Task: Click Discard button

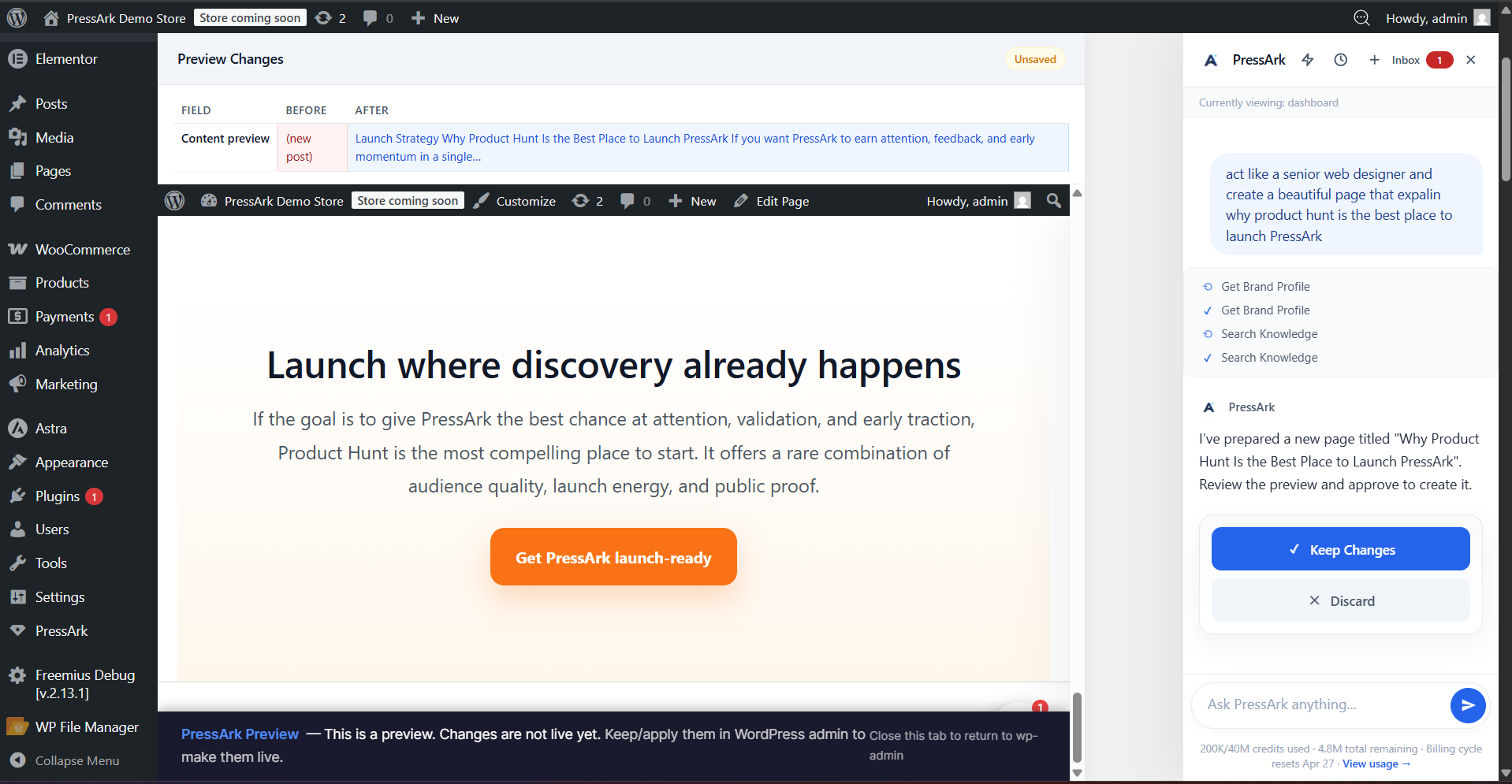Action: click(1340, 600)
